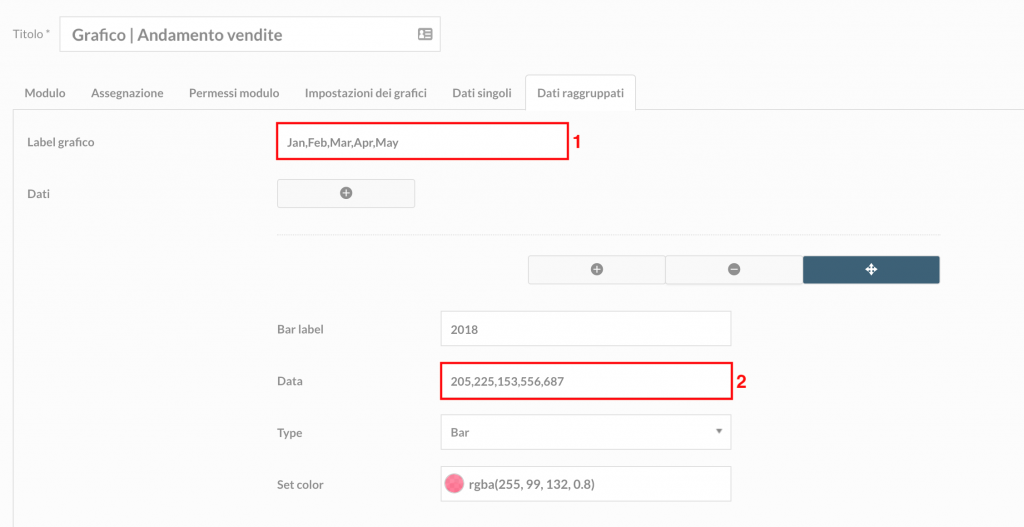Switch to the Modulo tab

[45, 93]
